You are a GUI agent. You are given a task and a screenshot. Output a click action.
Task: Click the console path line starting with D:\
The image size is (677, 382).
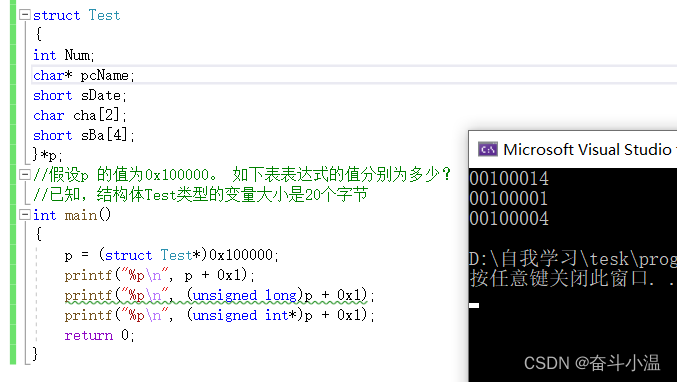point(573,259)
